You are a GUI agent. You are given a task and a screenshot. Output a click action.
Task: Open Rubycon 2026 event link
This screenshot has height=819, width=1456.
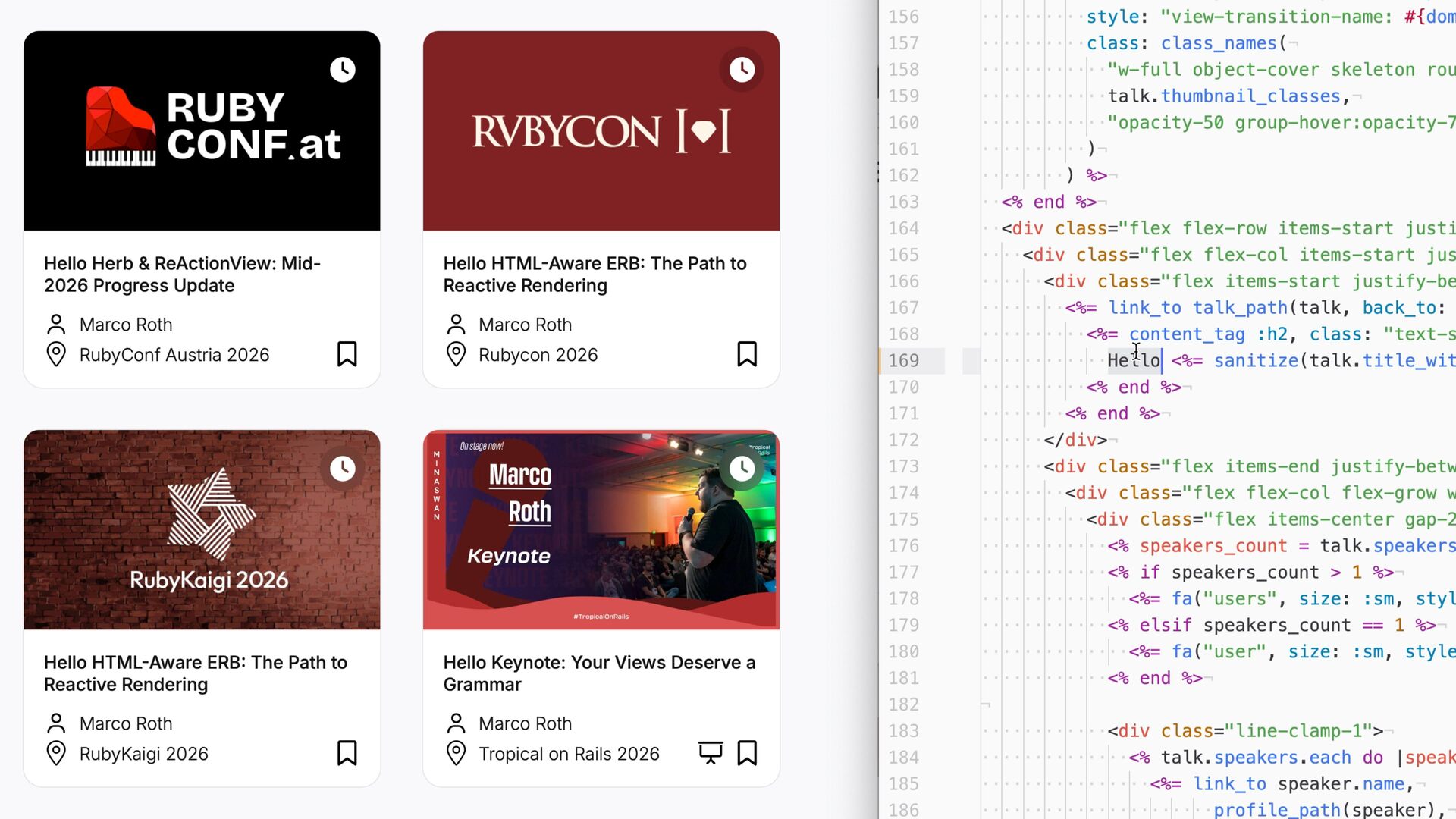pos(538,355)
